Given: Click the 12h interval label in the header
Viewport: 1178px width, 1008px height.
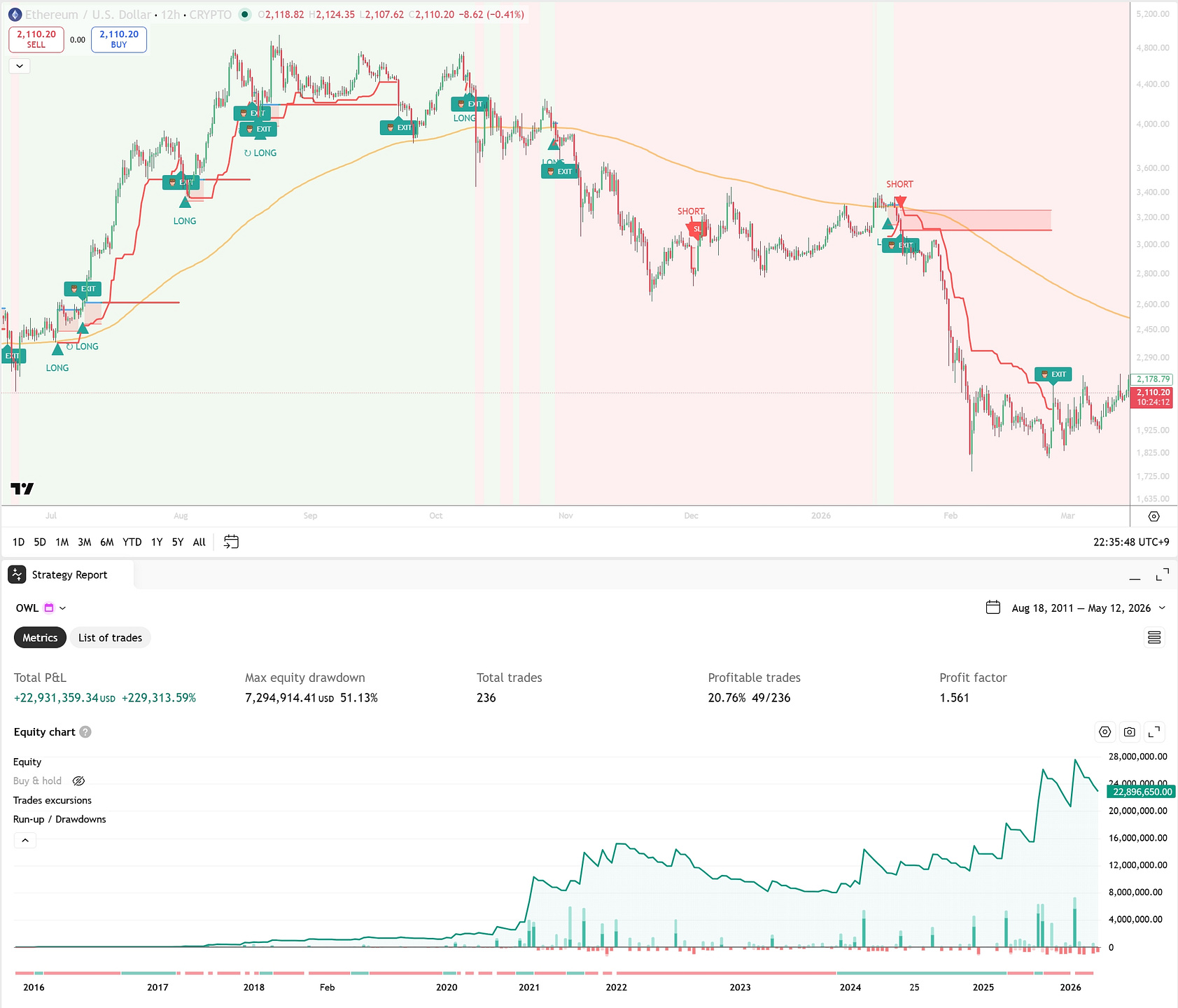Looking at the screenshot, I should tap(171, 15).
